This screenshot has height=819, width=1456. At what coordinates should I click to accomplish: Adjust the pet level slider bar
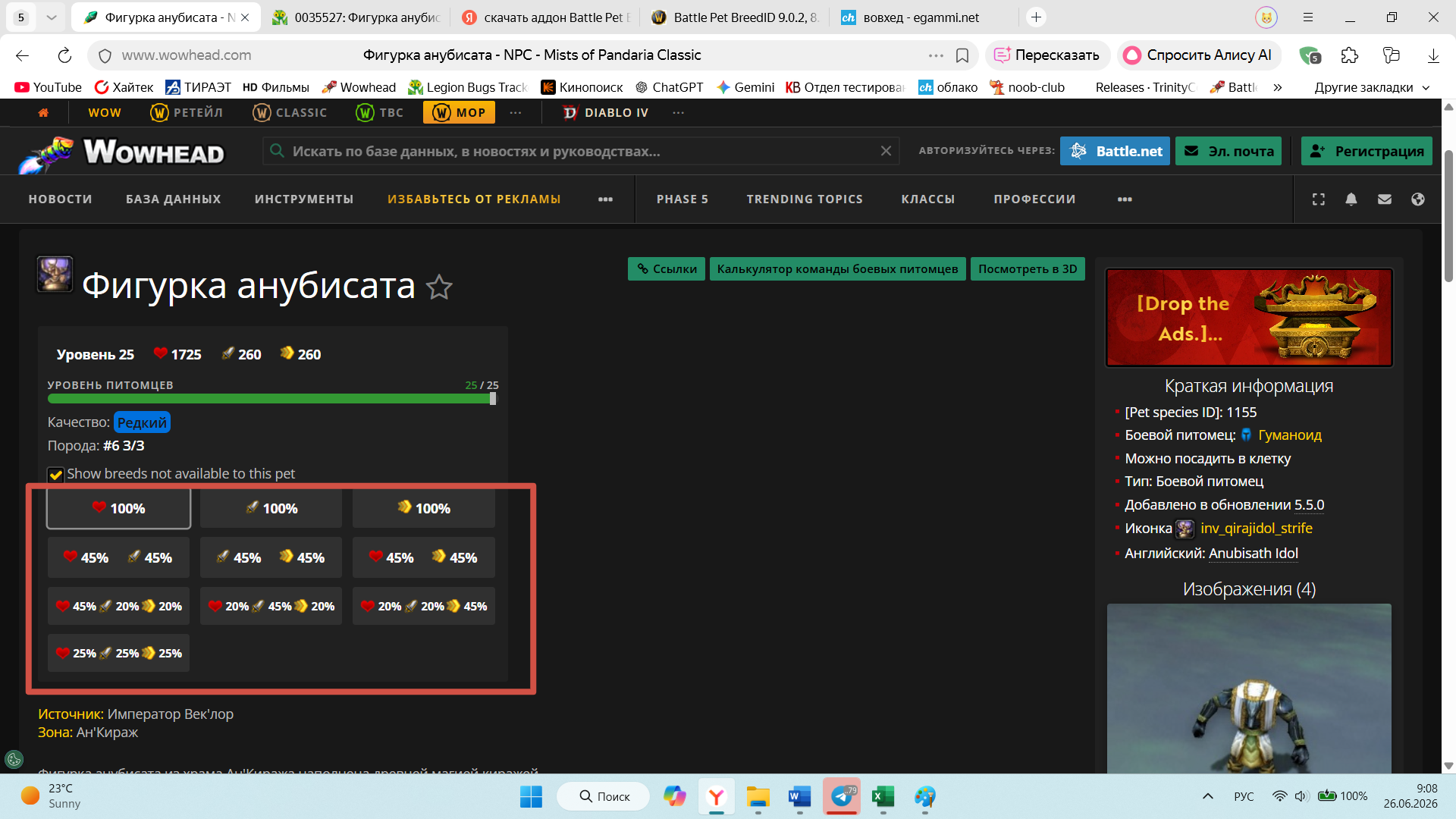(271, 399)
